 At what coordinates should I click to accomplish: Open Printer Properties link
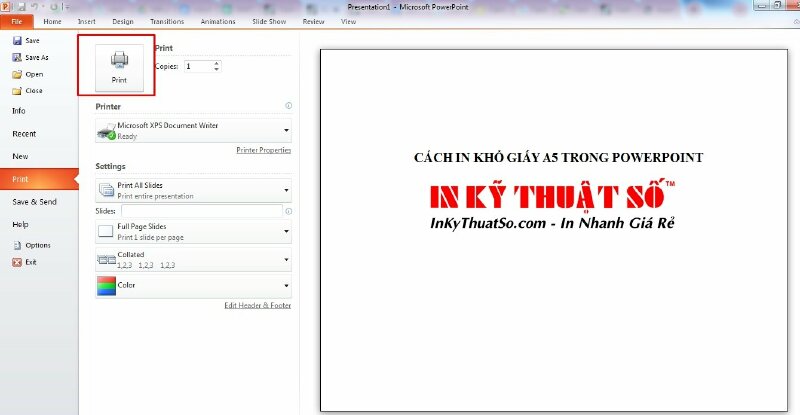coord(263,150)
